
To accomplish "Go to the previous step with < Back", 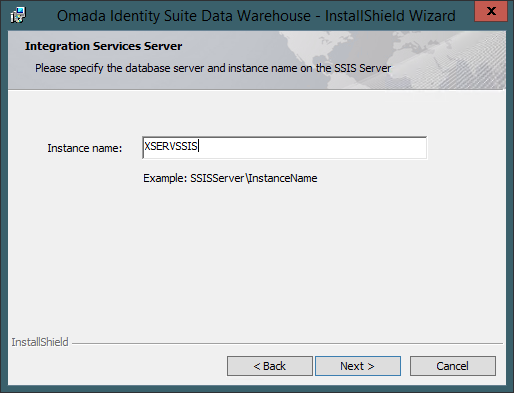I will [270, 366].
